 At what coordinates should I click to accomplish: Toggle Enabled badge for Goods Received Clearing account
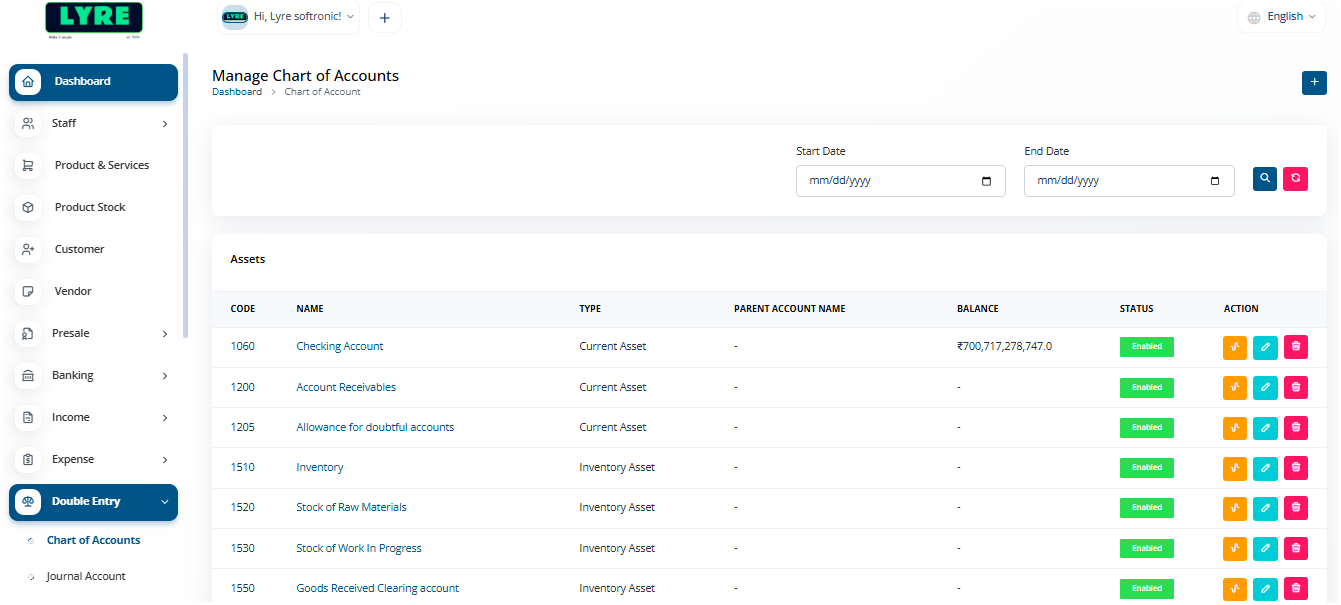click(1146, 588)
